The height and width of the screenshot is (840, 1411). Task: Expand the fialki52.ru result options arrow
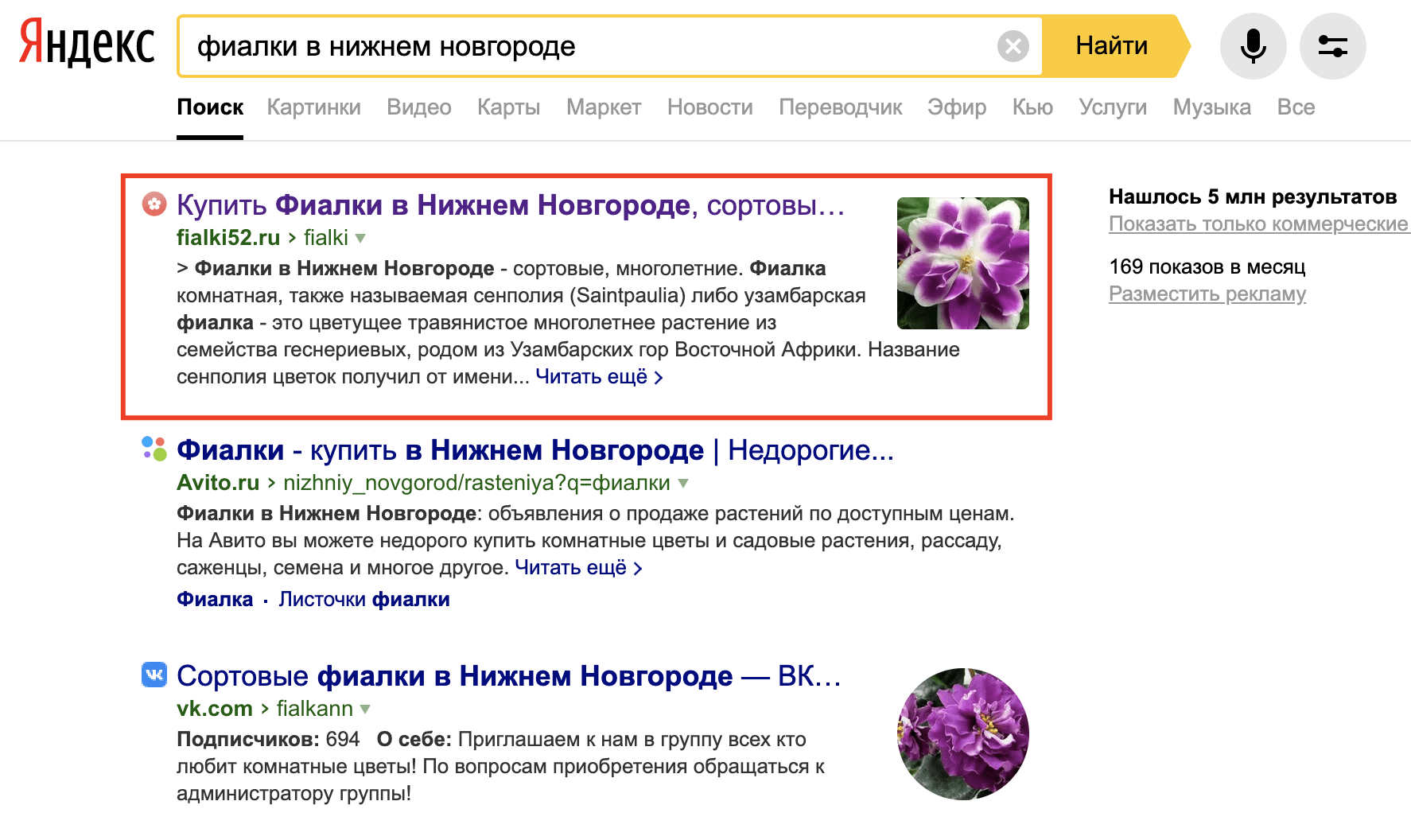pos(360,238)
